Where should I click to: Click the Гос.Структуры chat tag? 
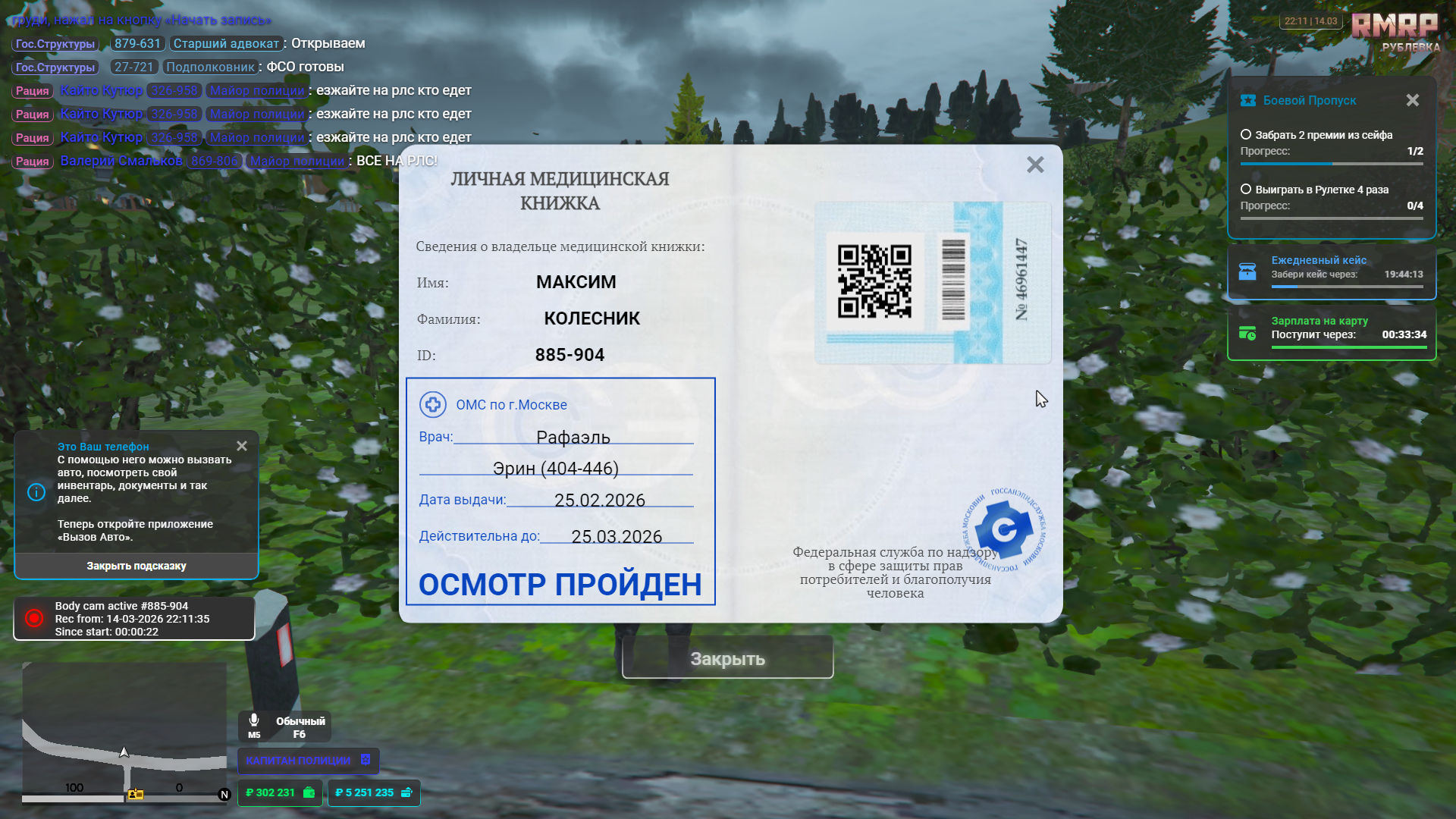55,44
